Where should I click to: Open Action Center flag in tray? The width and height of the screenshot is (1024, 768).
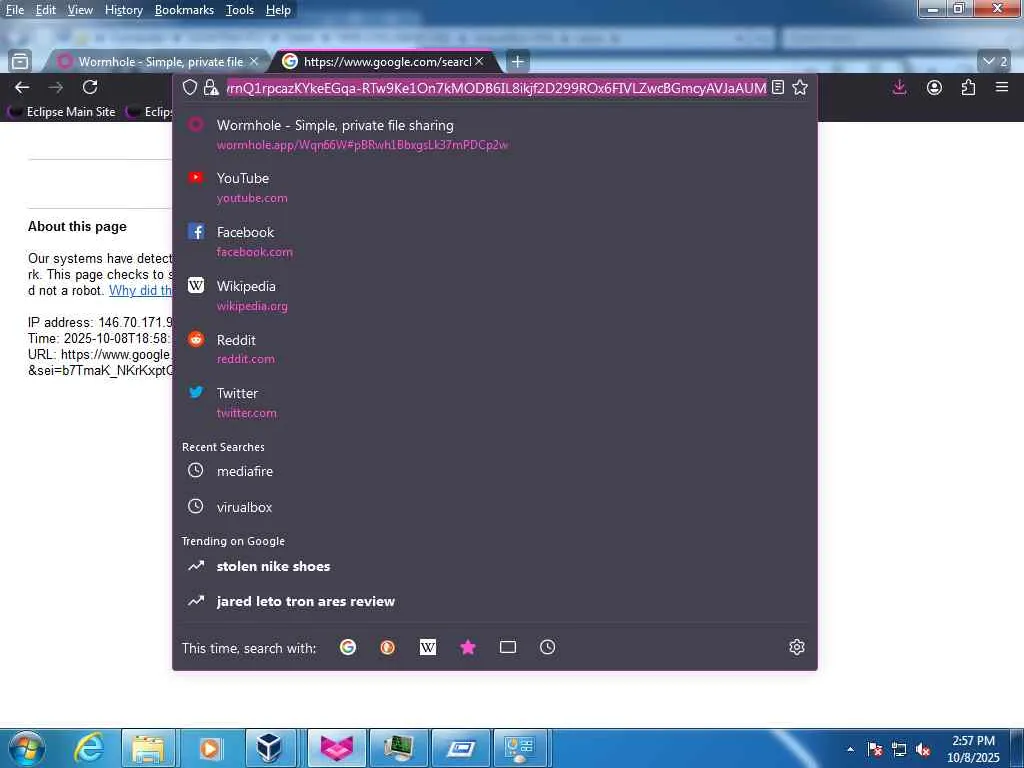tap(875, 749)
